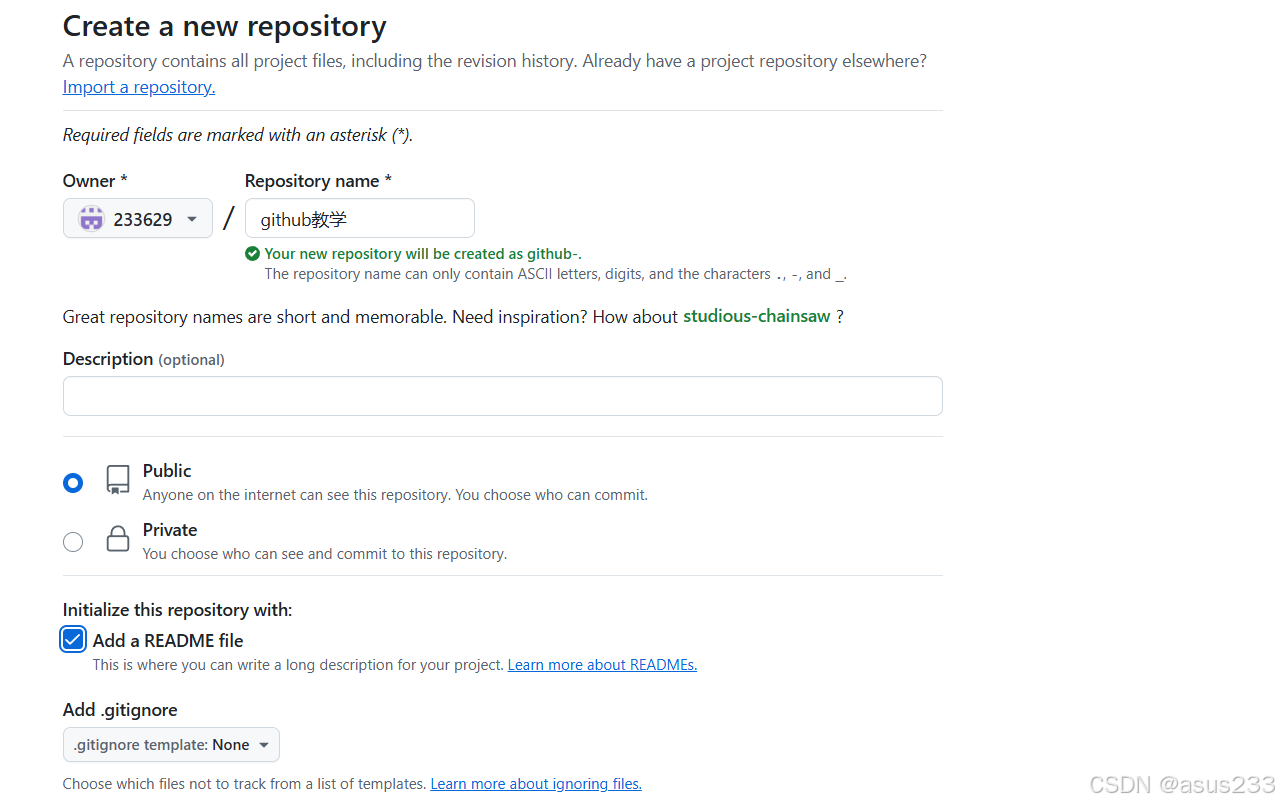Image resolution: width=1279 pixels, height=806 pixels.
Task: Uncheck the Add a README file checkbox
Action: tap(73, 640)
